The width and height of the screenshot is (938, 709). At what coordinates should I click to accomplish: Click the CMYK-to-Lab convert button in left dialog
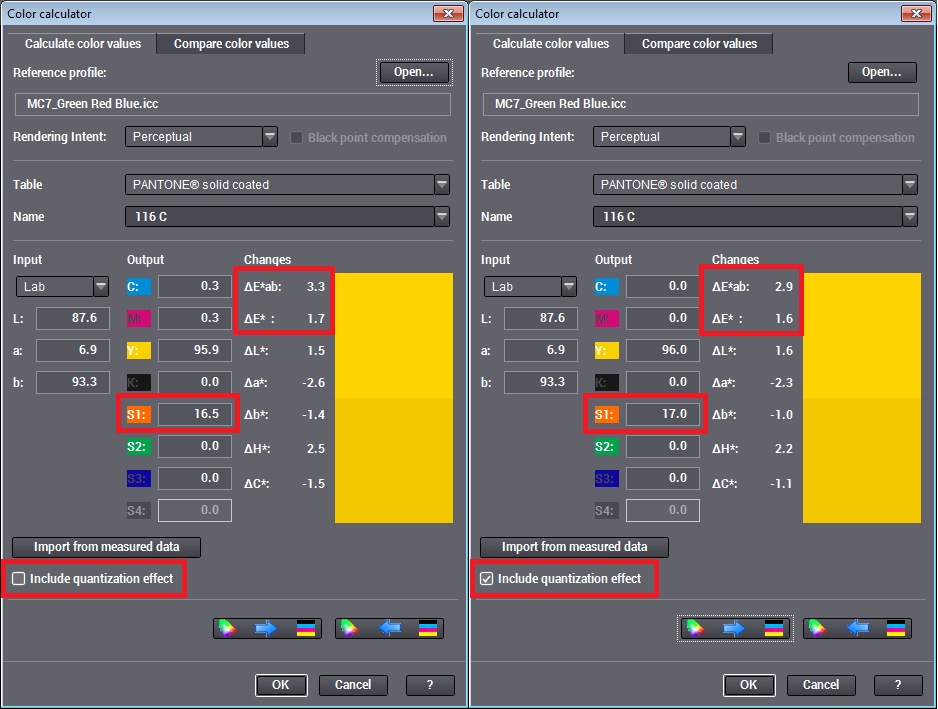coord(389,628)
